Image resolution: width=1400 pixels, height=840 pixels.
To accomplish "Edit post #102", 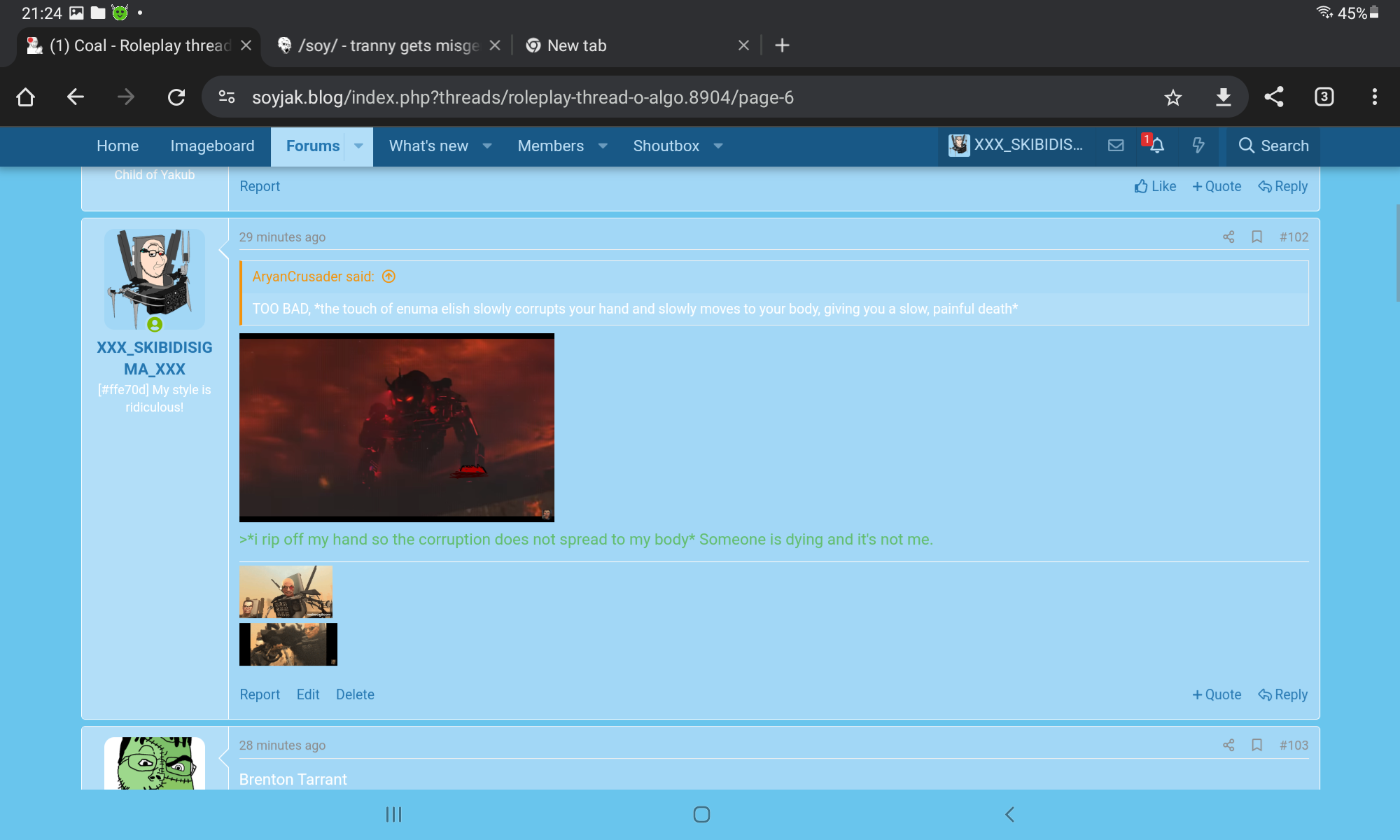I will [x=308, y=694].
